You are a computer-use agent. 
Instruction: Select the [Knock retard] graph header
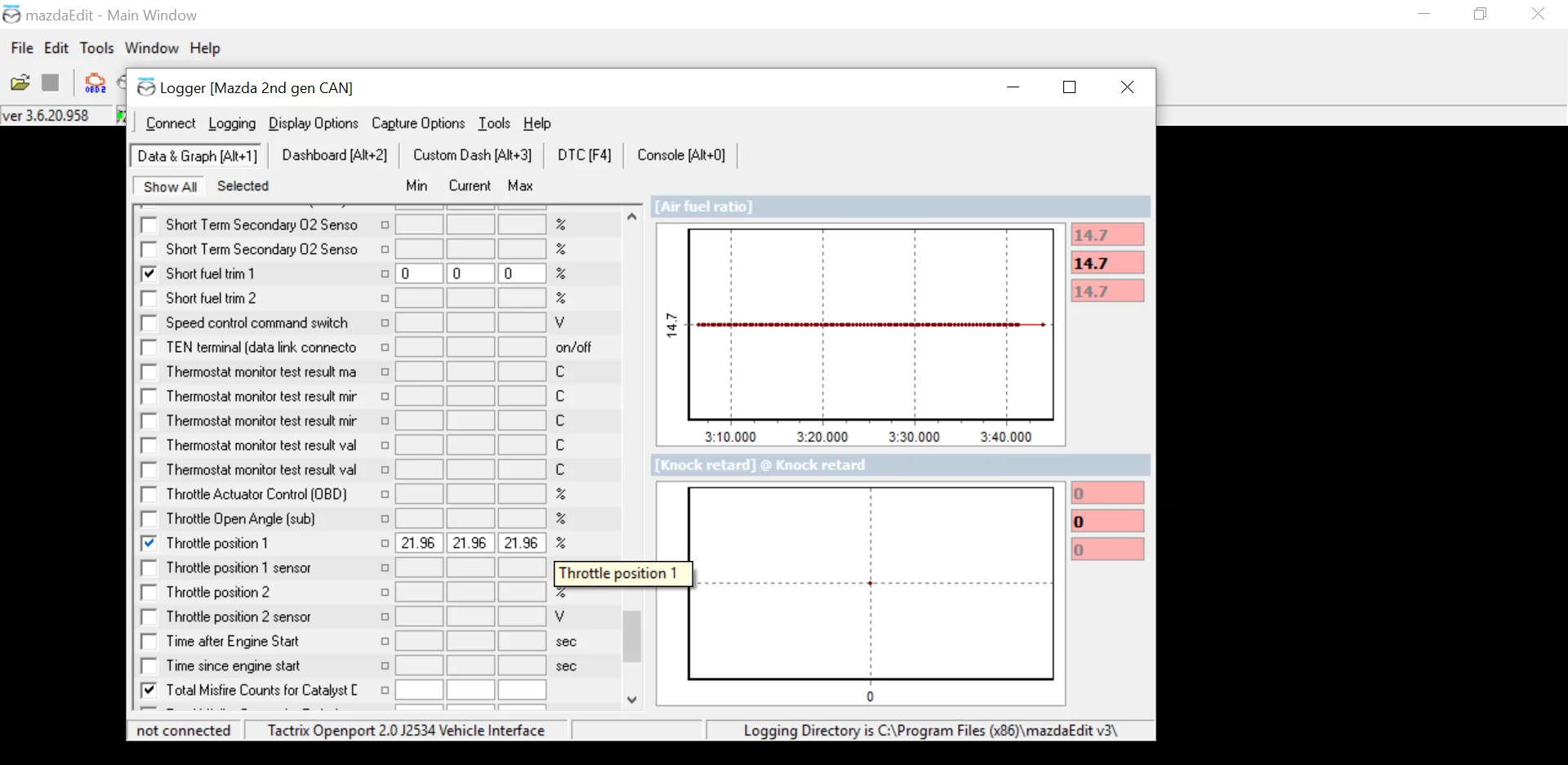coord(901,465)
